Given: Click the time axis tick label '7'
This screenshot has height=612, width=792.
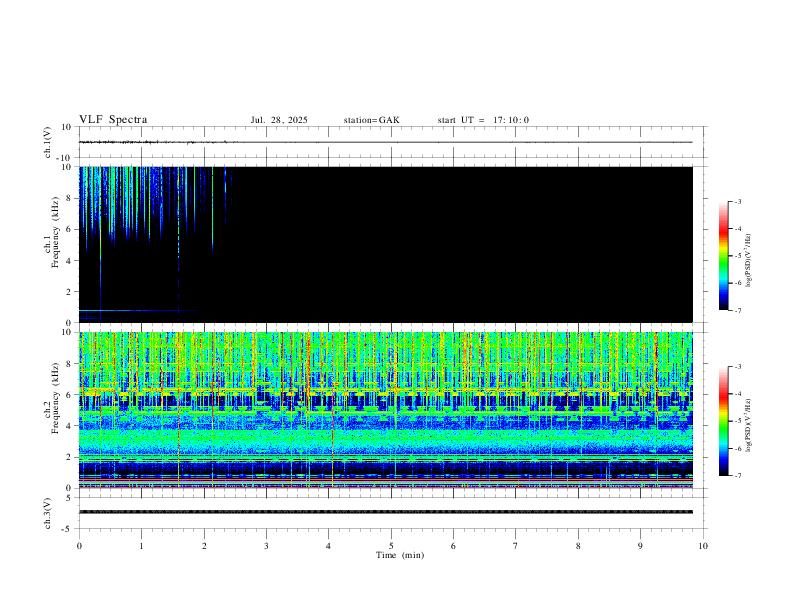Looking at the screenshot, I should coord(516,546).
